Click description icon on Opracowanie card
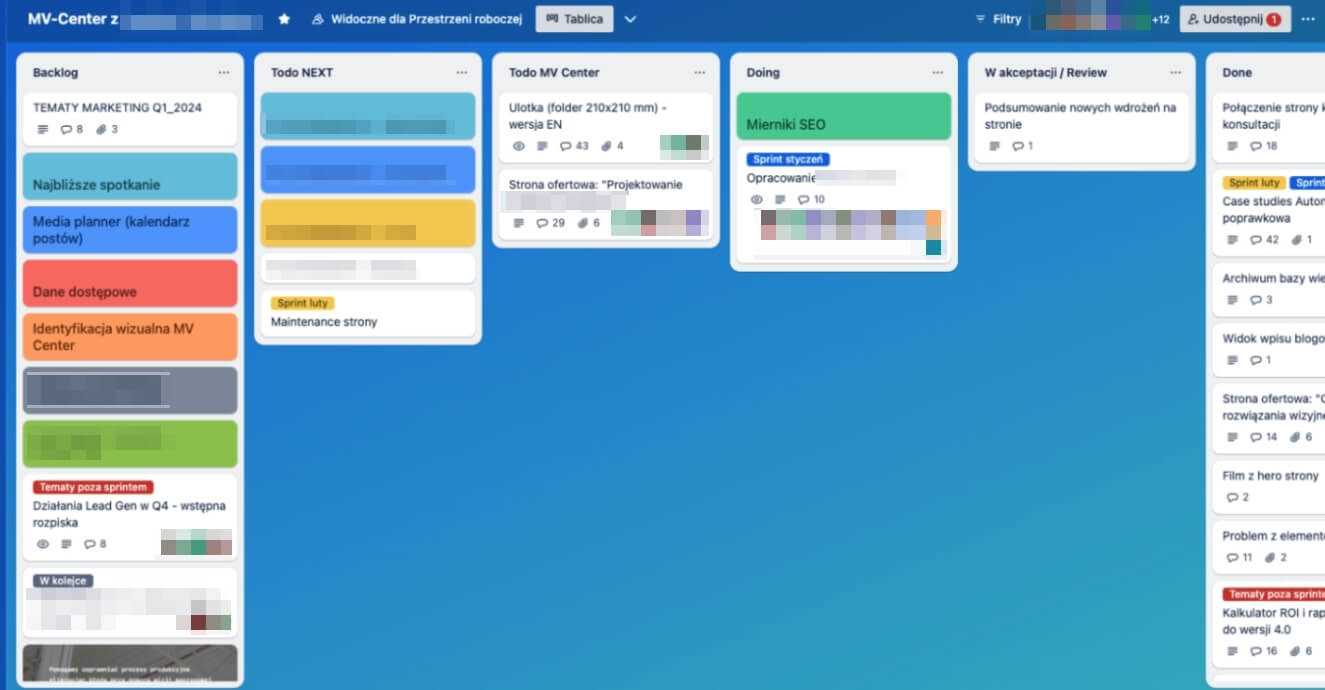 [x=779, y=200]
